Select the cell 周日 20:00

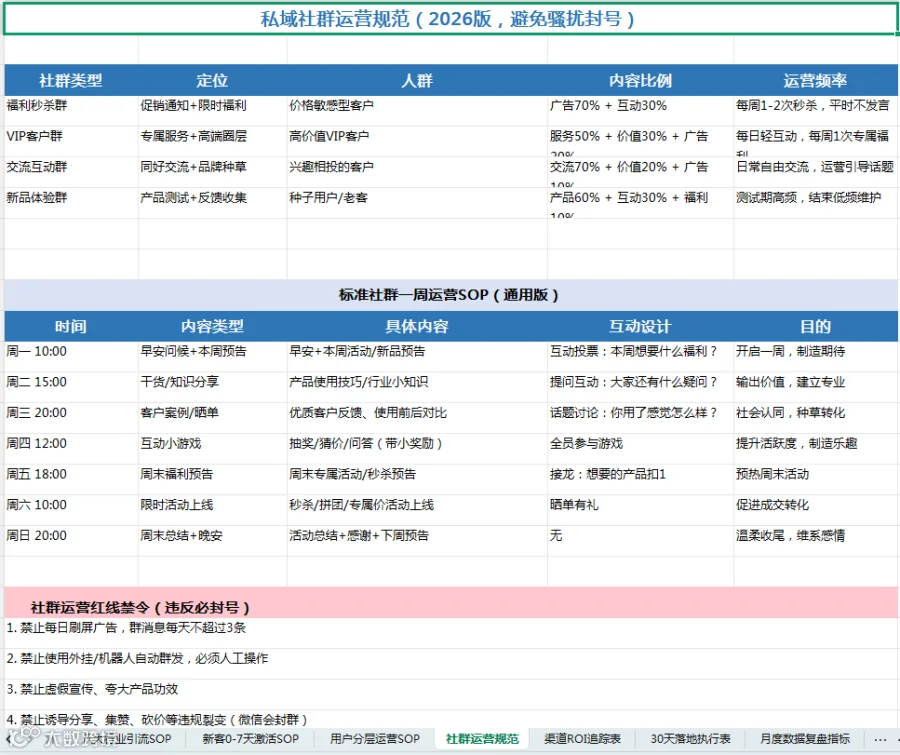[71, 541]
